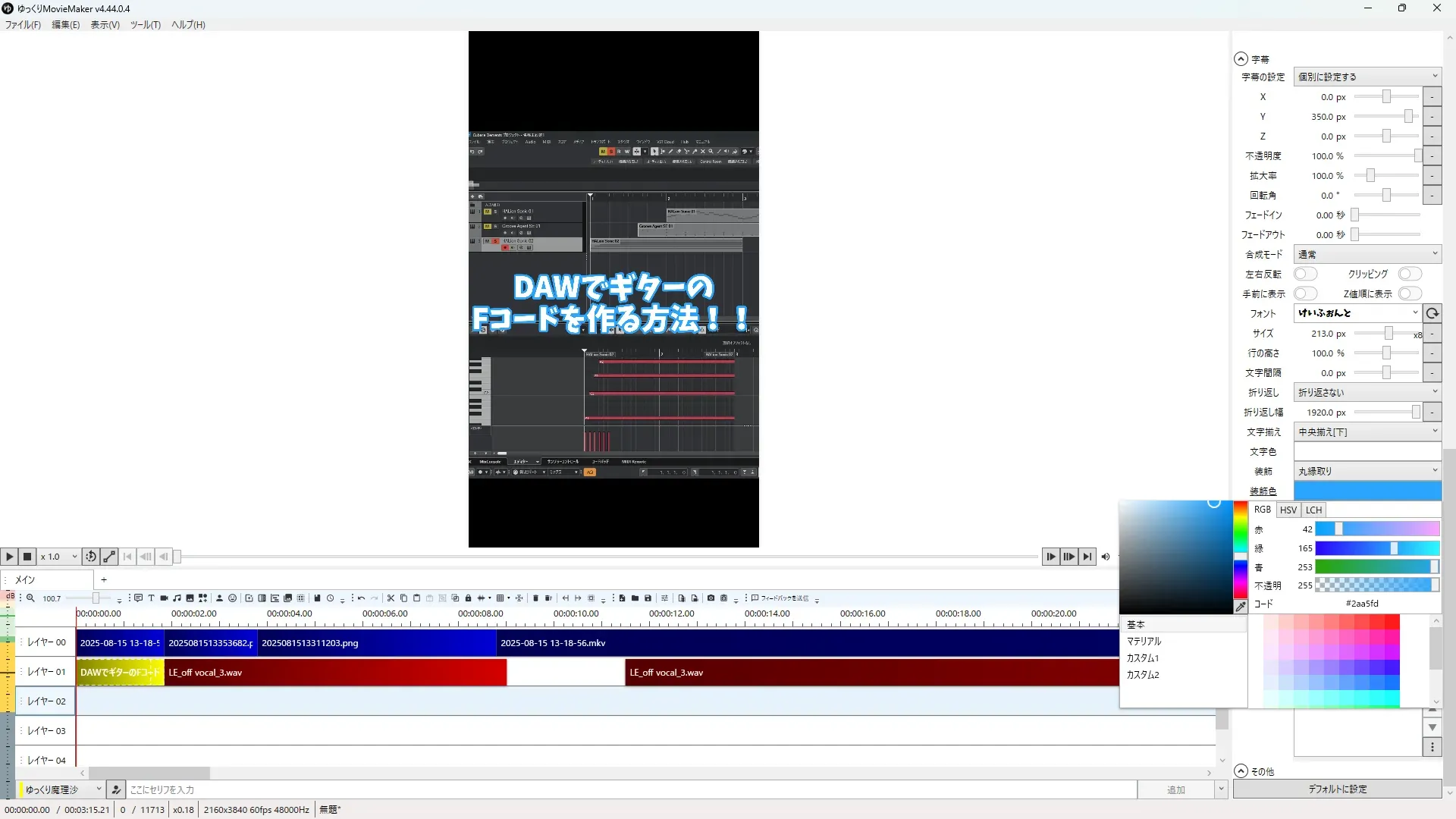Click the eyedropper color picker icon
1456x819 pixels.
[x=1241, y=606]
